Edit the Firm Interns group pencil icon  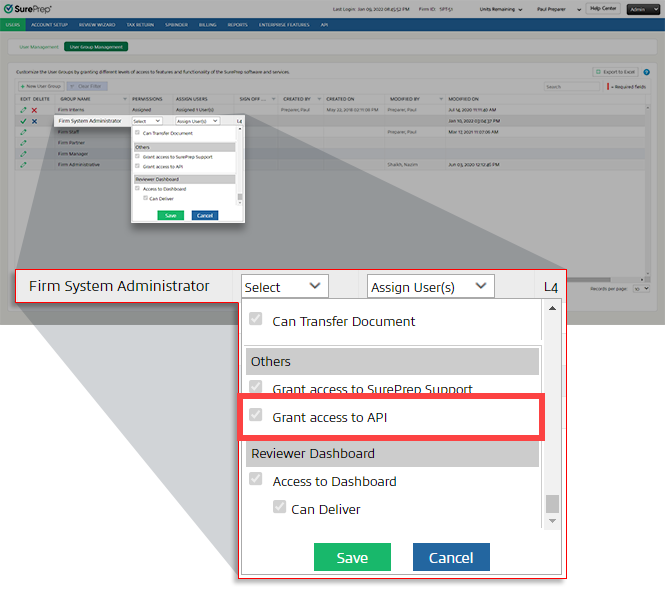tap(23, 110)
